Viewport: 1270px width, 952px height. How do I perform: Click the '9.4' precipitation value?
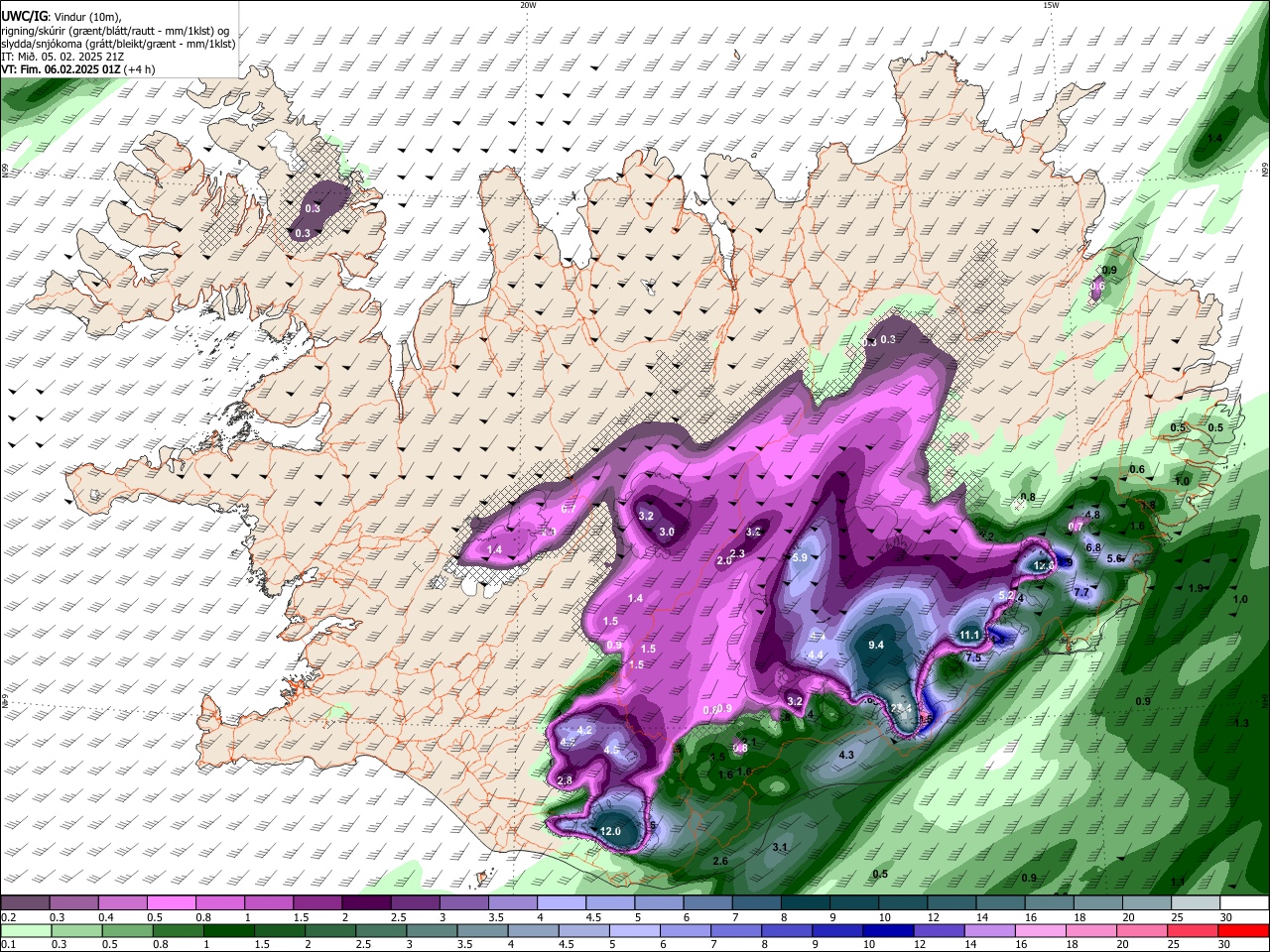click(x=876, y=645)
